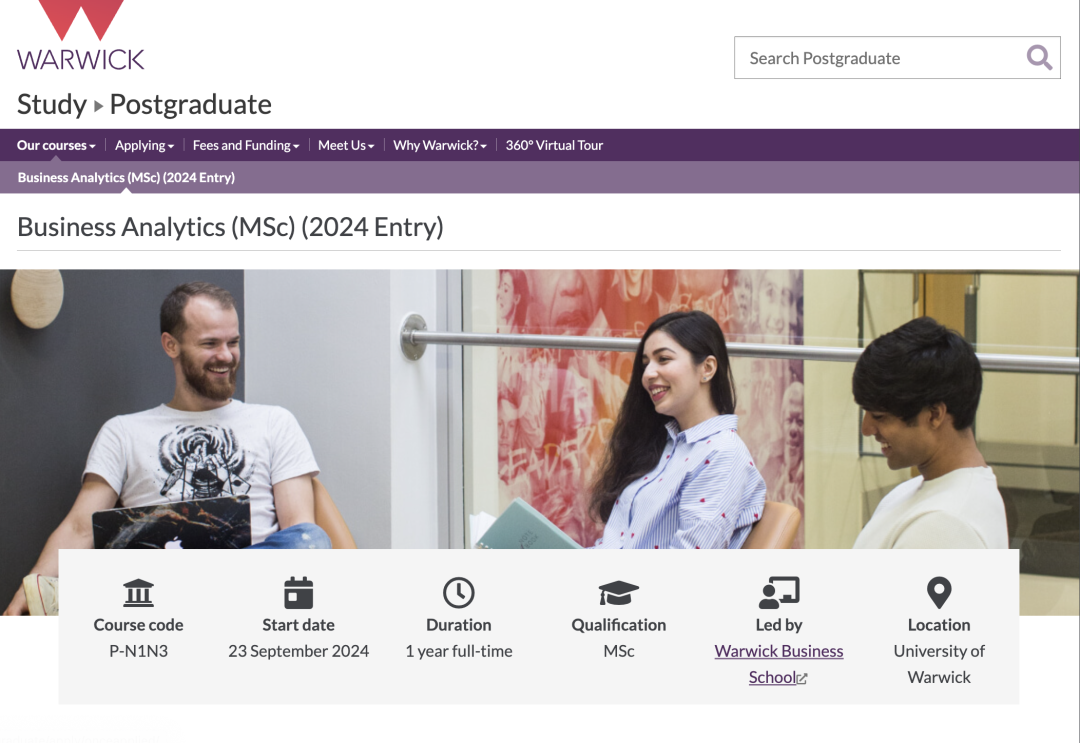Click the Location label

coord(939,625)
